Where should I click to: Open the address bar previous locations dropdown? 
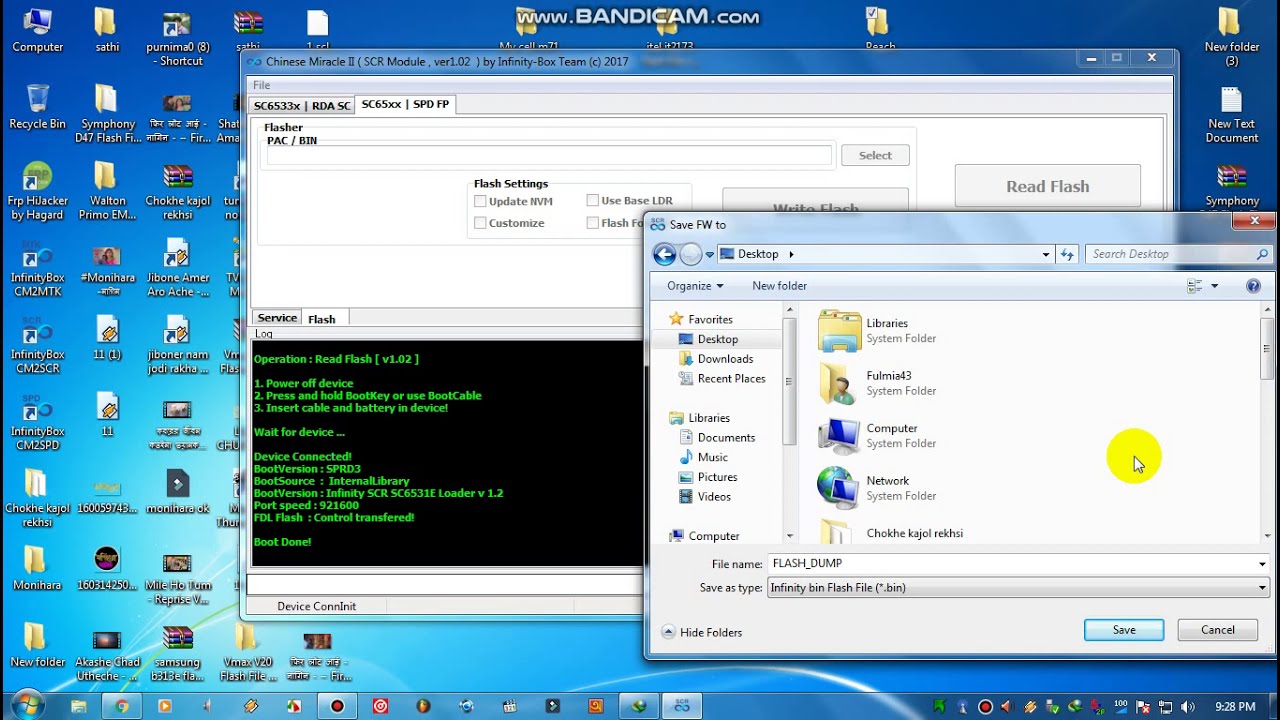[1046, 254]
